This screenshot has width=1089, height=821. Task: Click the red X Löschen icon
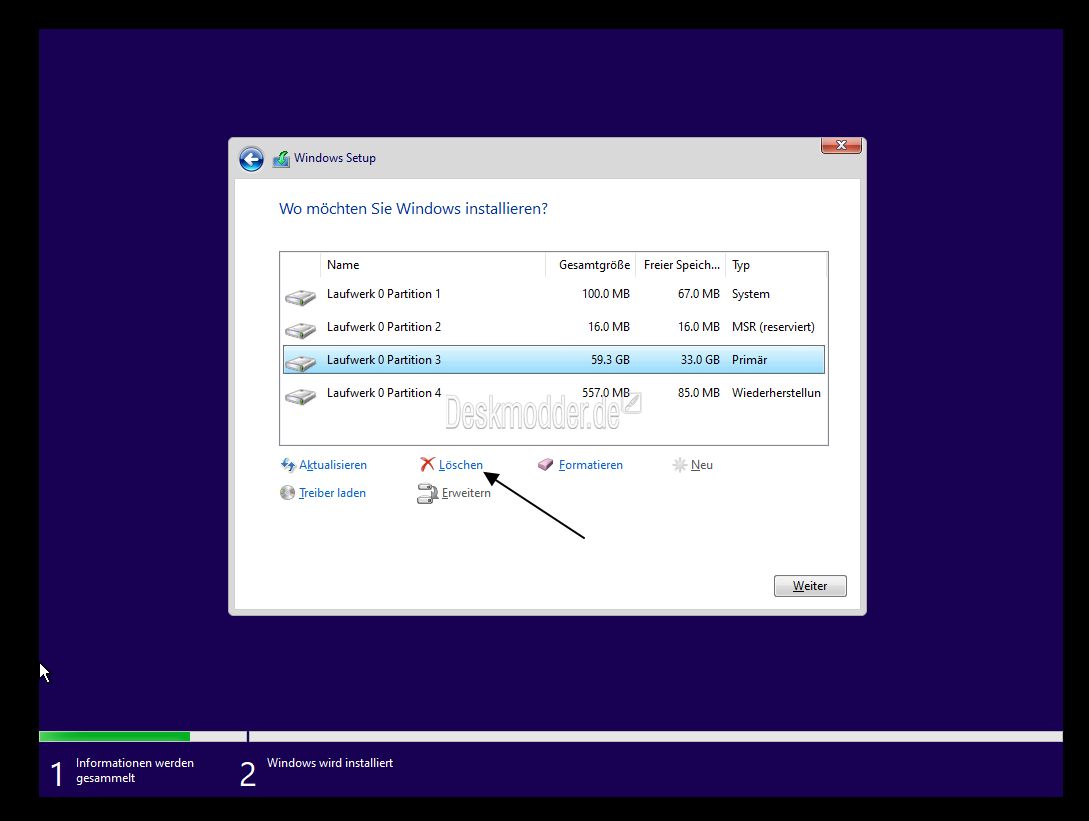428,464
